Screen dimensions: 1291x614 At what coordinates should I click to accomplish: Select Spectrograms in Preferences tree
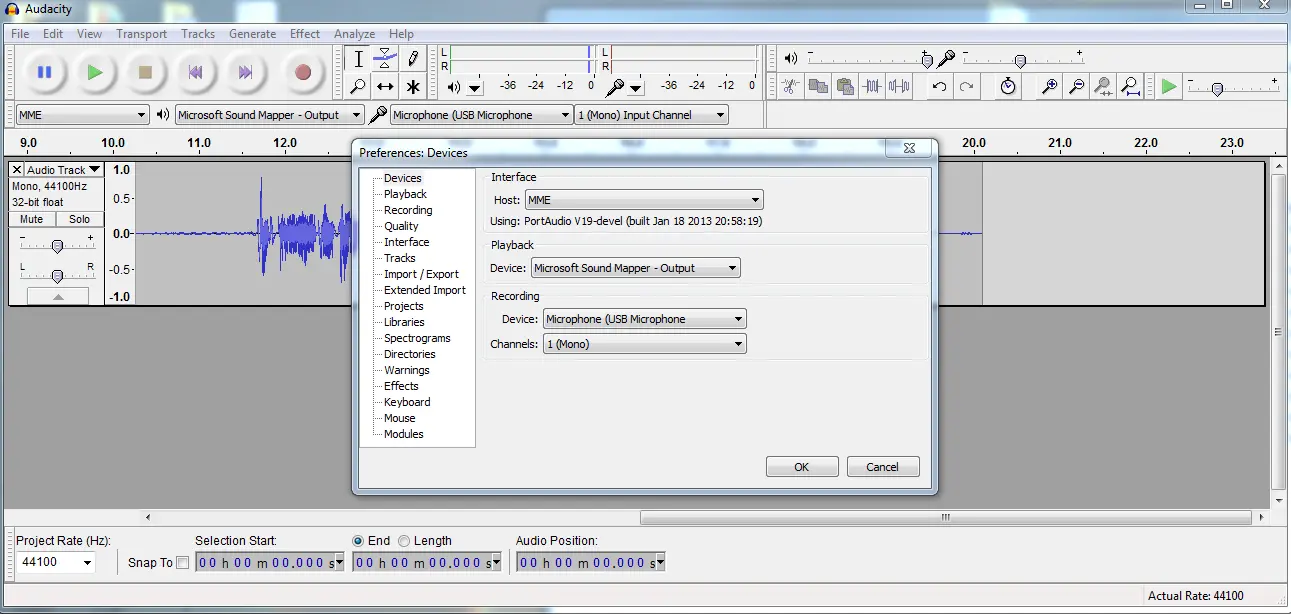[x=417, y=338]
